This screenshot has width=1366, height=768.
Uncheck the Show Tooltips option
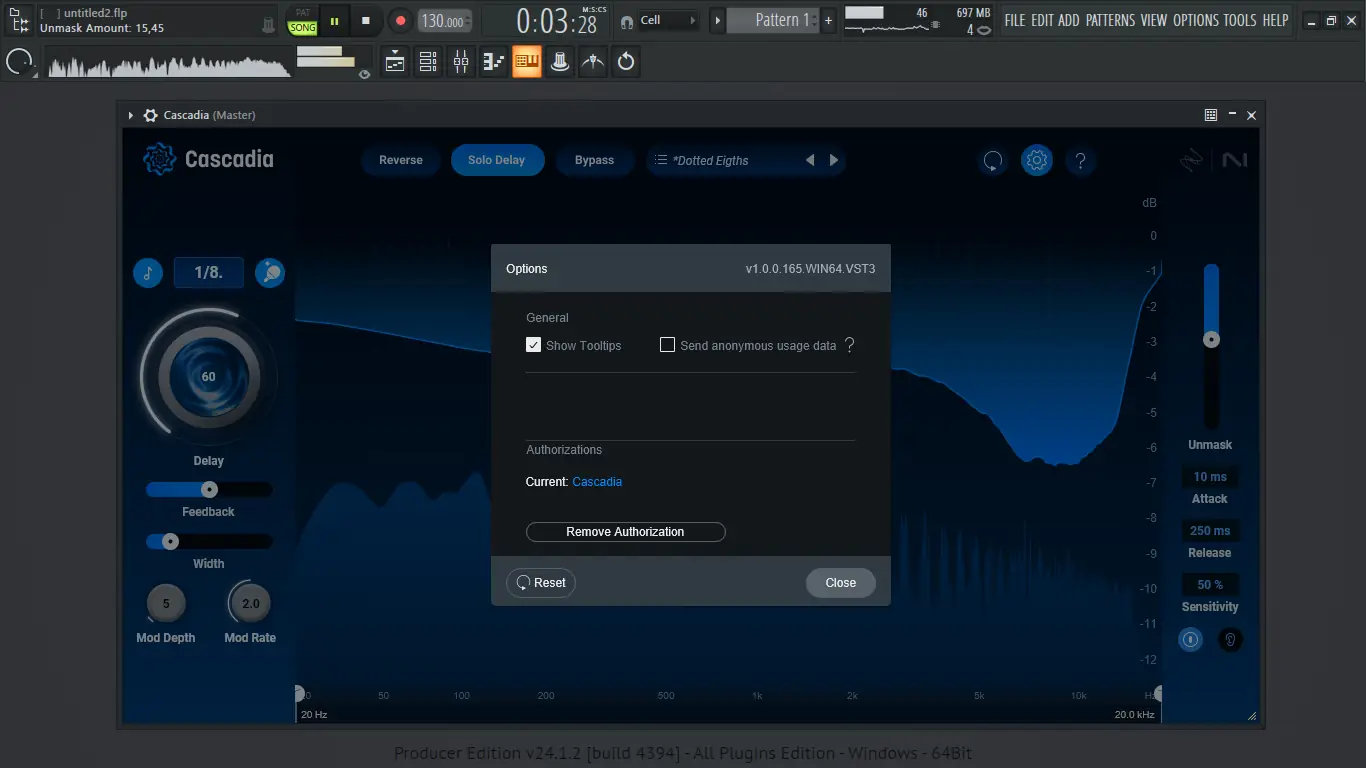[x=533, y=344]
